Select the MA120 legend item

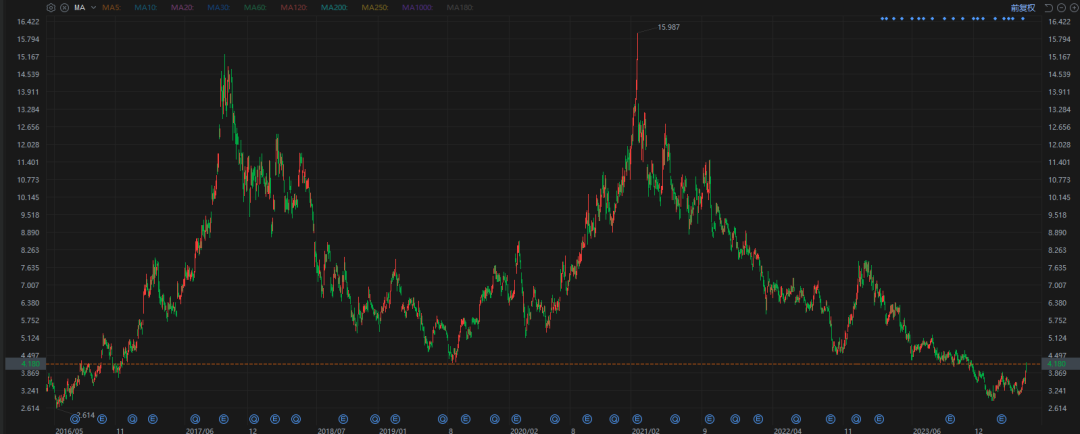pos(293,7)
